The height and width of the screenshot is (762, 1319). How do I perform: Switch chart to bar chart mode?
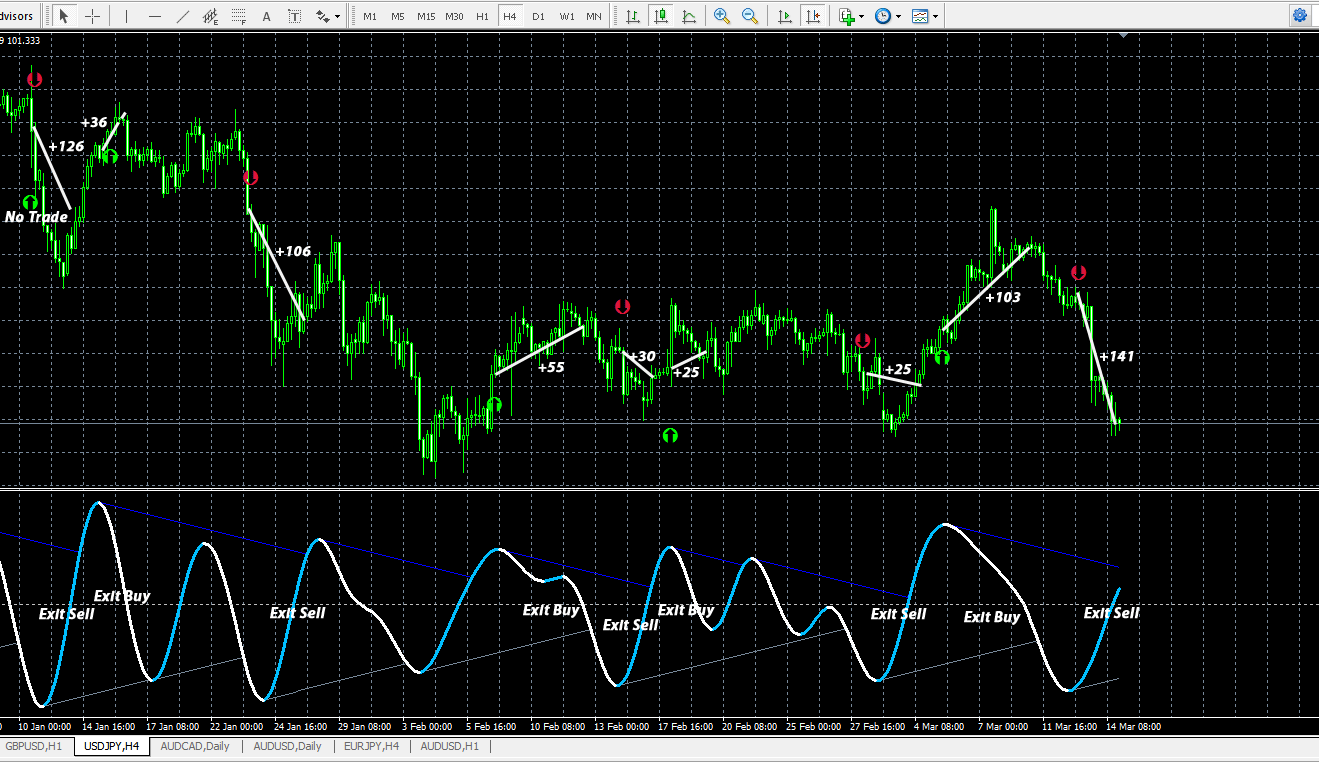634,16
